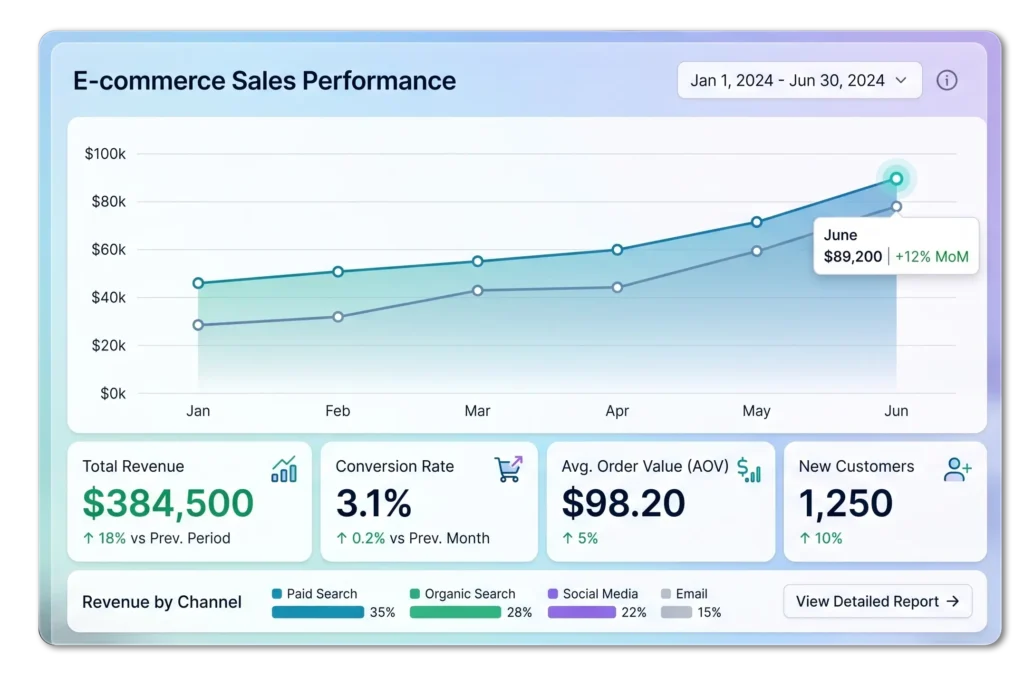The width and height of the screenshot is (1024, 678).
Task: Click the Social Media legend label
Action: (600, 594)
